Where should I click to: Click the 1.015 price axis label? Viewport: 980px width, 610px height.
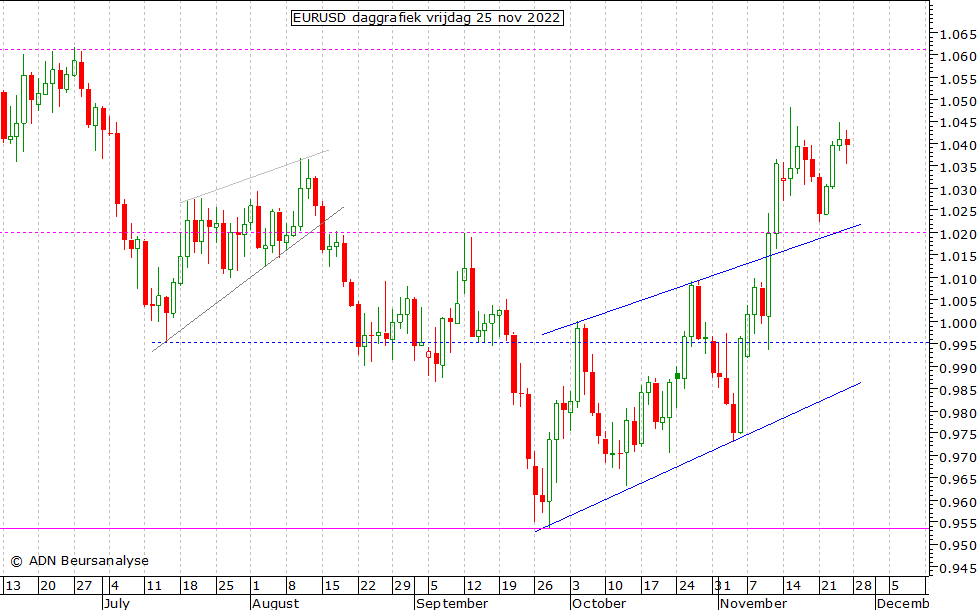point(958,256)
